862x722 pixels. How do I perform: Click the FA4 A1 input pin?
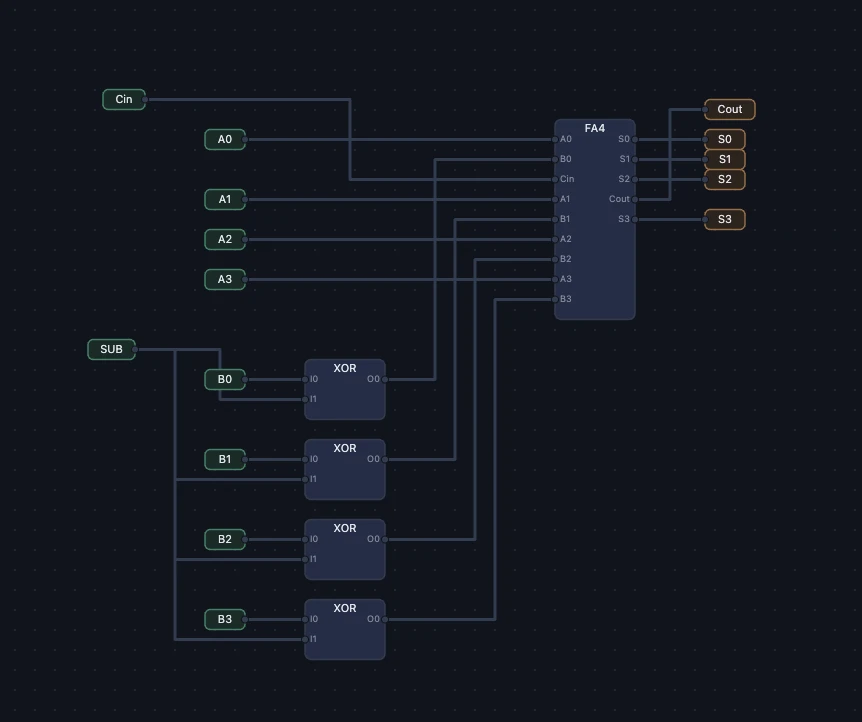(x=555, y=200)
